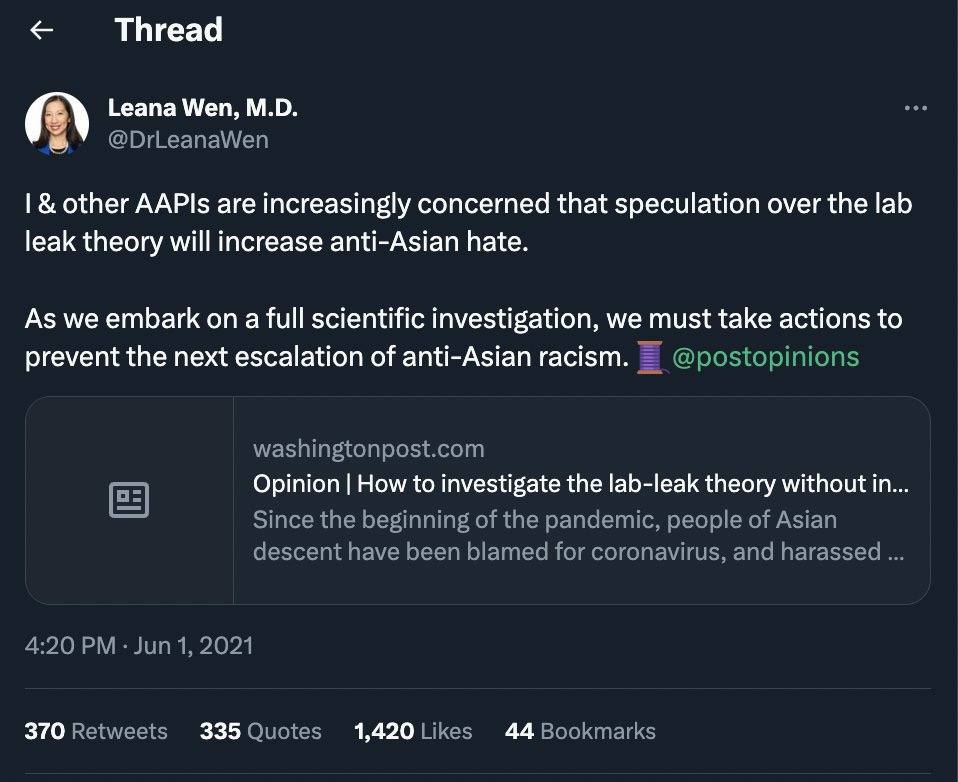Click the Jun 1, 2021 date

(x=193, y=645)
